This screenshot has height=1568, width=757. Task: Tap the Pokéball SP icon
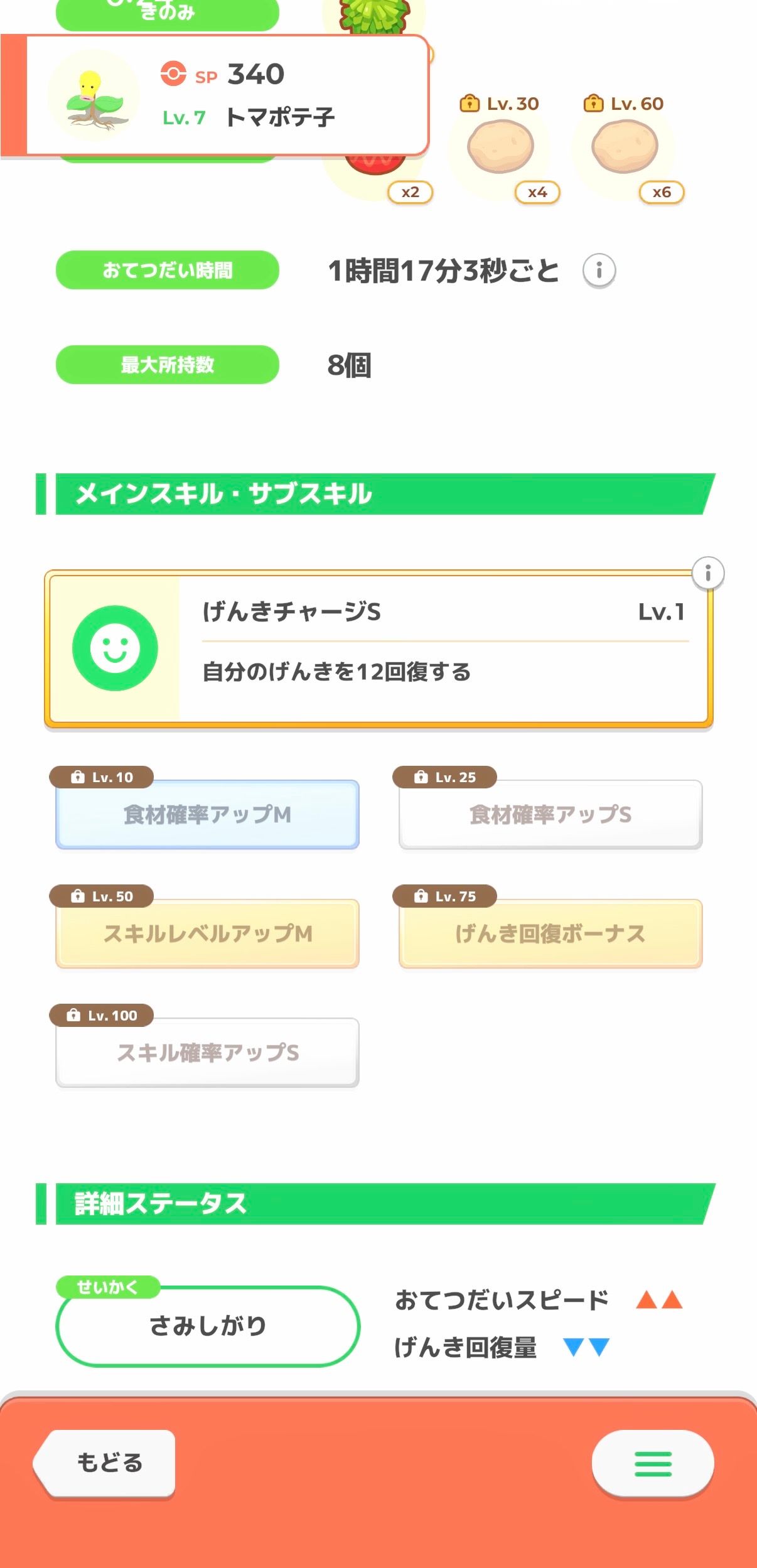(173, 73)
